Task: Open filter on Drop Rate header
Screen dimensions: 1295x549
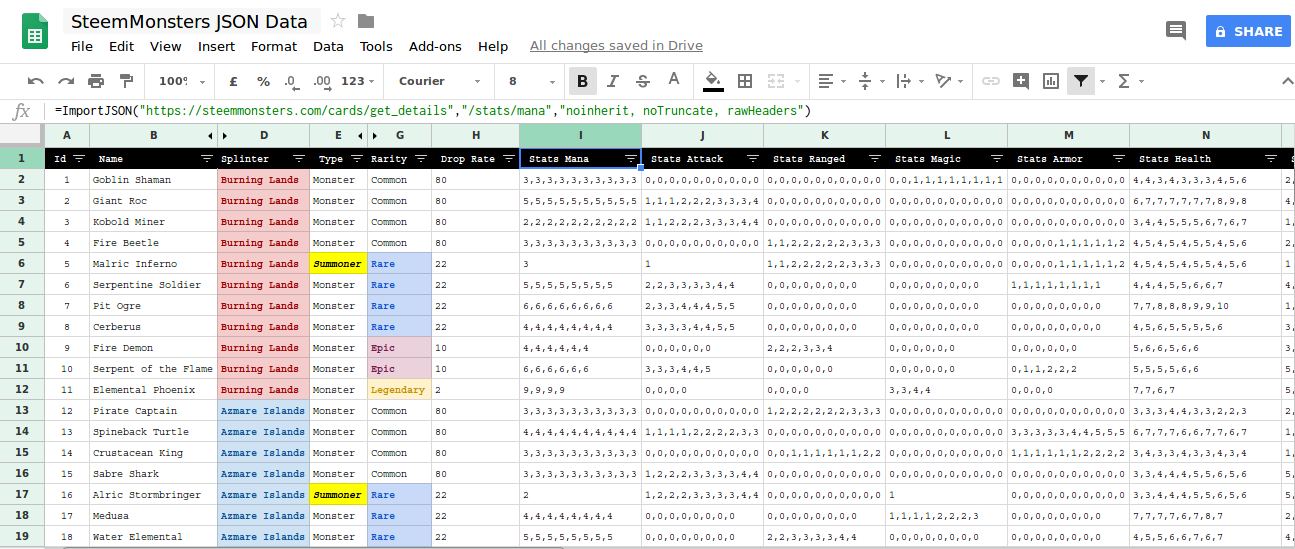Action: pos(509,158)
